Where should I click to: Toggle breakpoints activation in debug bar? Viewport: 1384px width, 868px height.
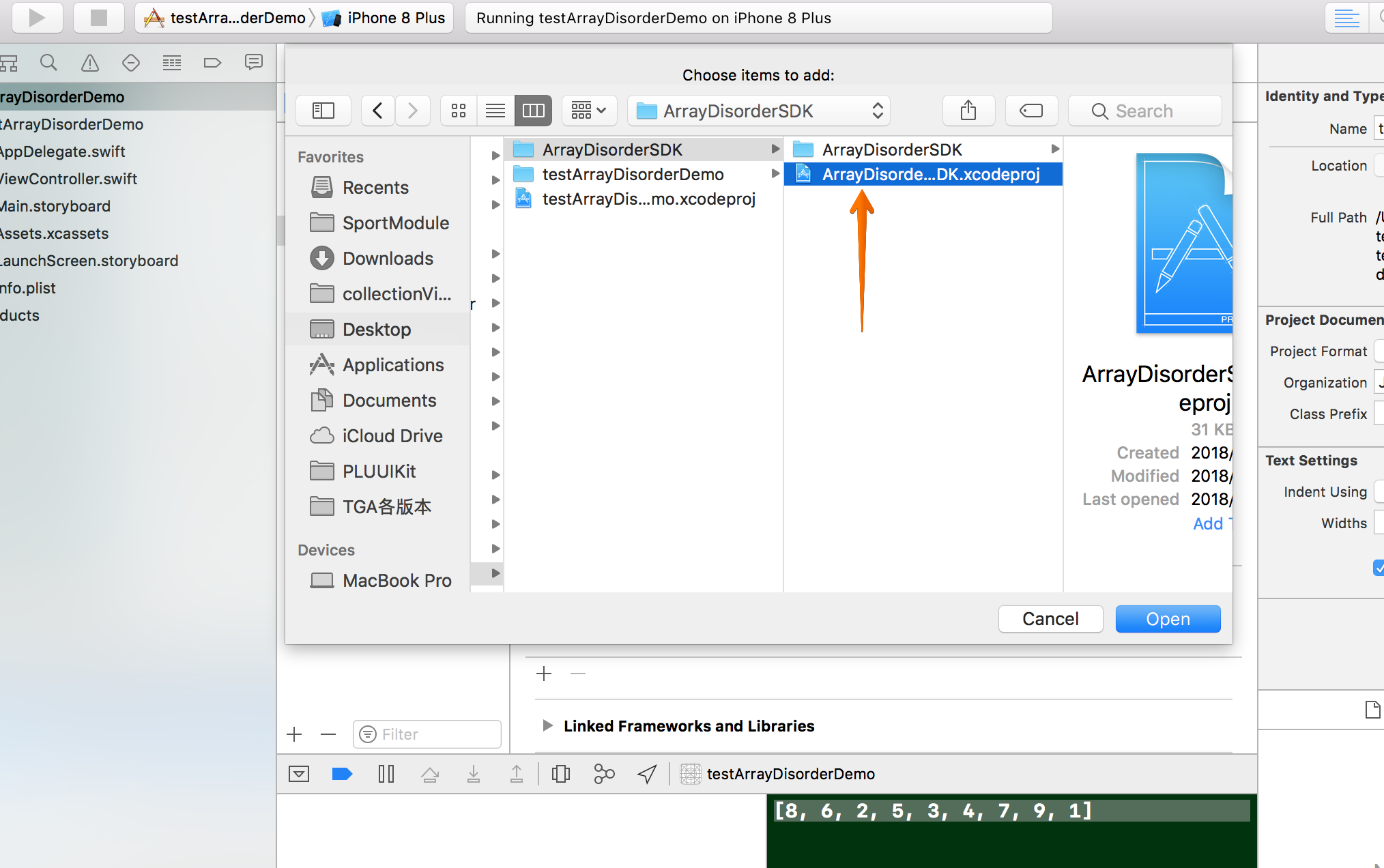coord(342,774)
